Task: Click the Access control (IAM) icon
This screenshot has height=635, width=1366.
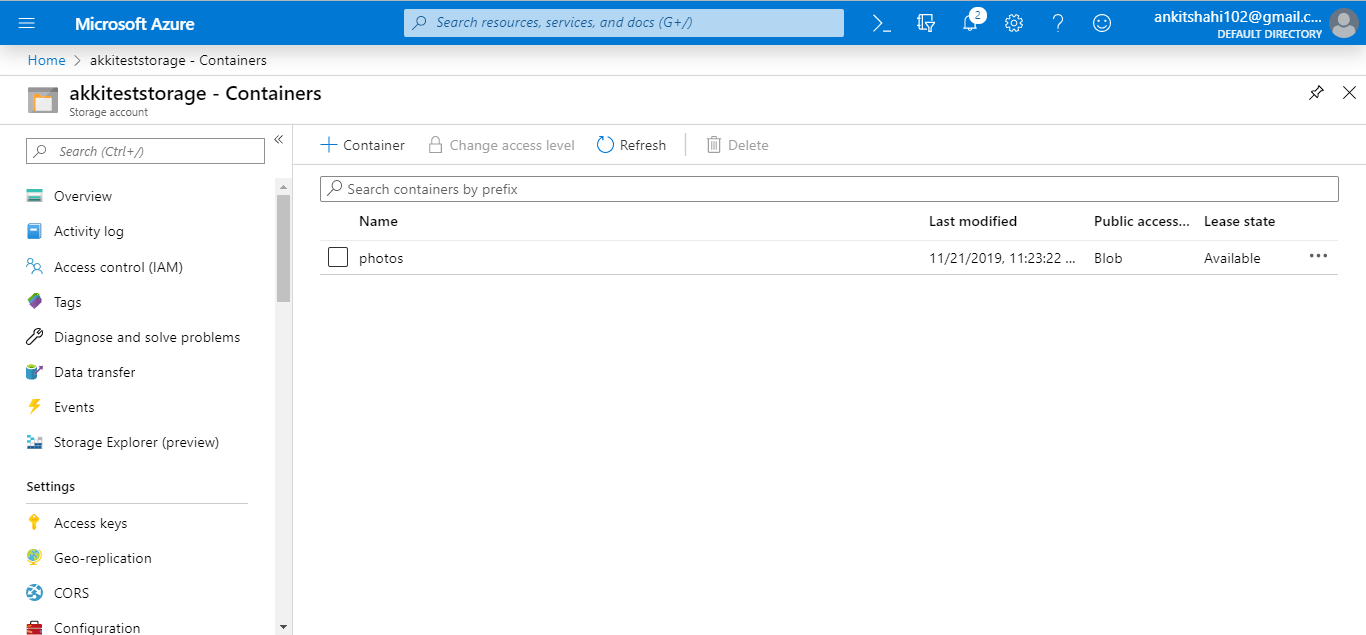Action: point(35,267)
